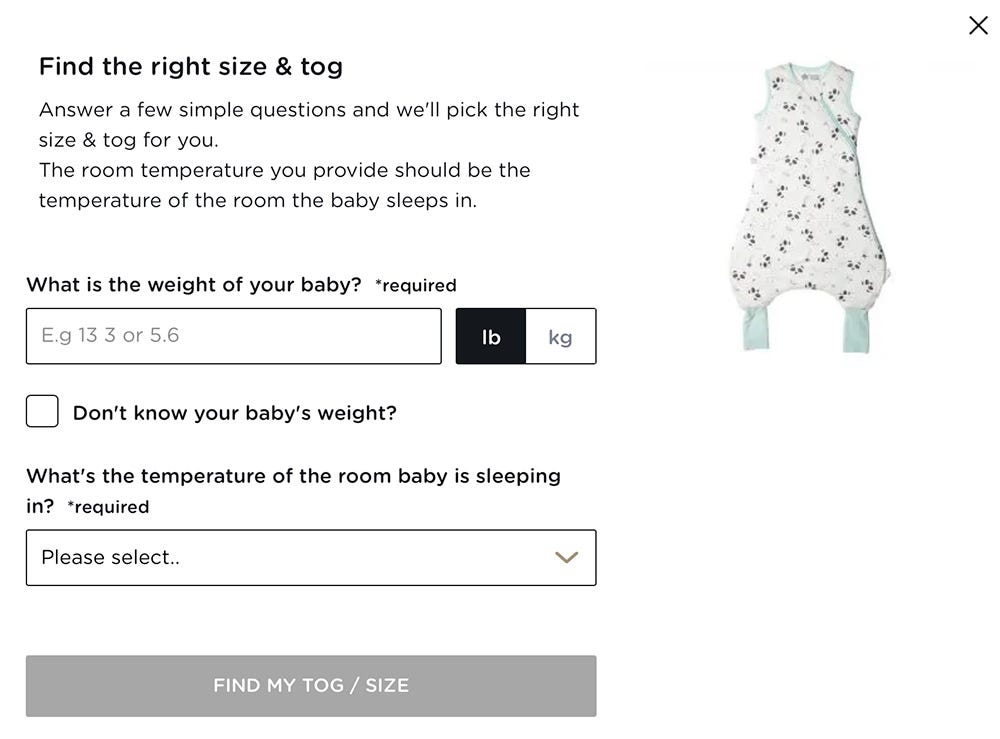Open the room temperature dropdown

coord(311,557)
